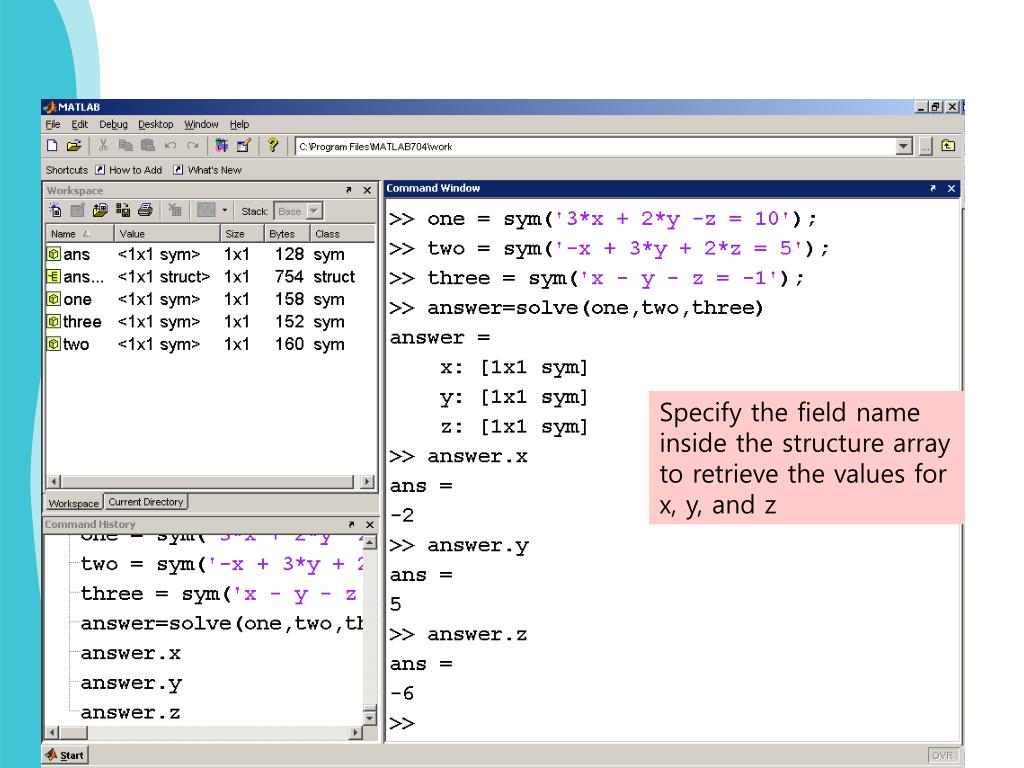Expand the plot type dropdown arrow
This screenshot has width=1024, height=768.
click(x=224, y=210)
